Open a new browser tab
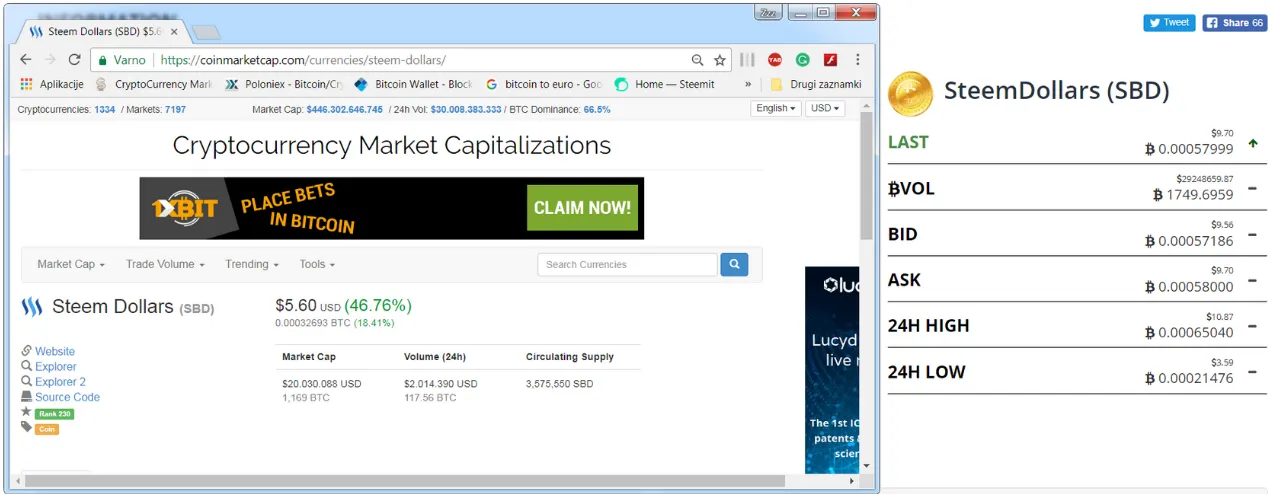The height and width of the screenshot is (494, 1270). [x=205, y=33]
